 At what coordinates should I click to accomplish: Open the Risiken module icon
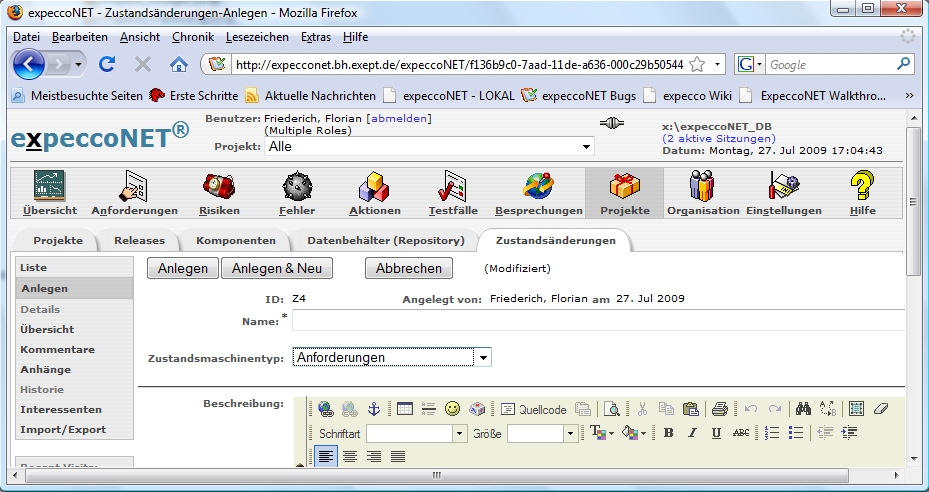(x=218, y=187)
